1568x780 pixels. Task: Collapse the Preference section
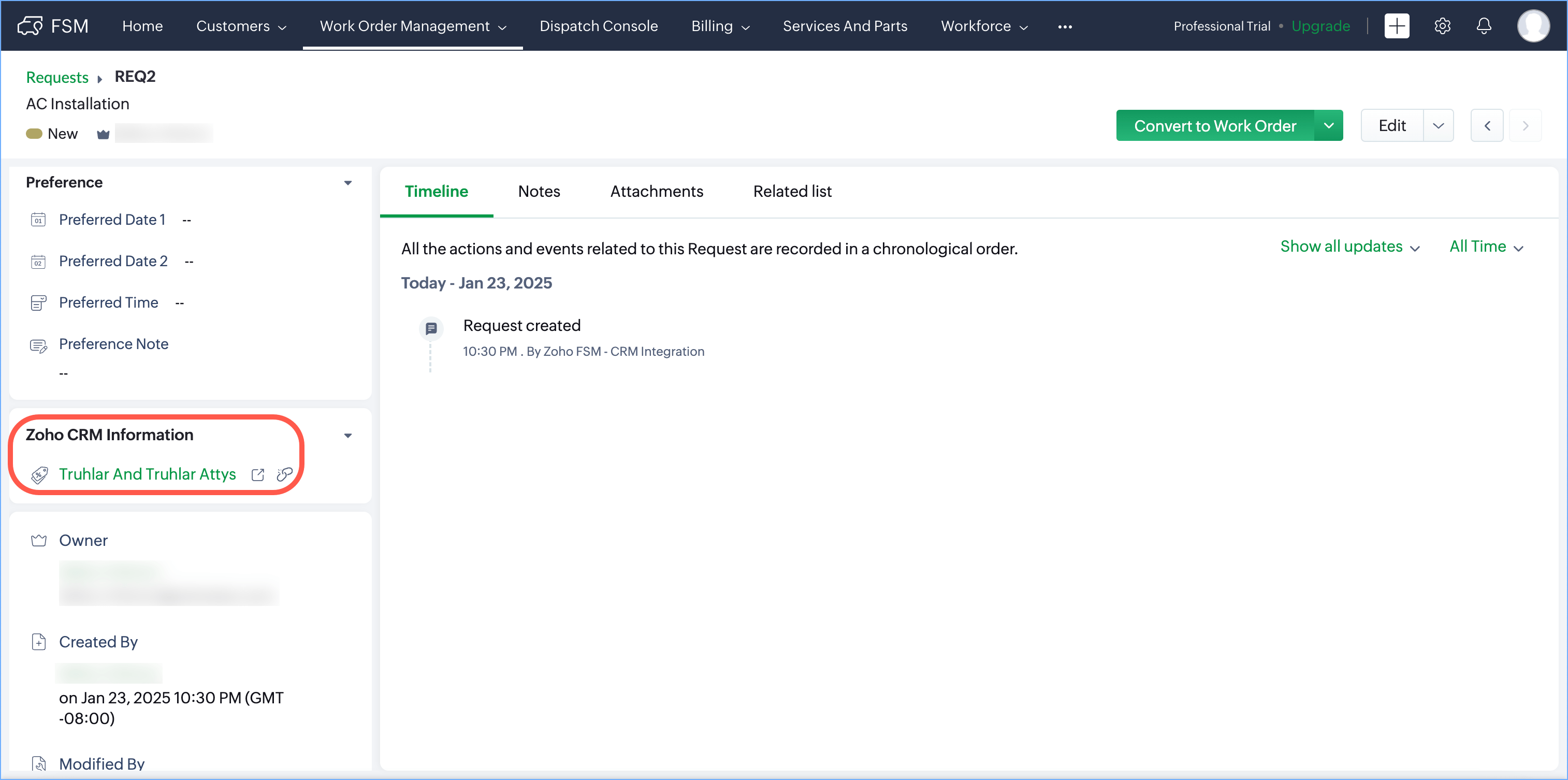coord(347,183)
